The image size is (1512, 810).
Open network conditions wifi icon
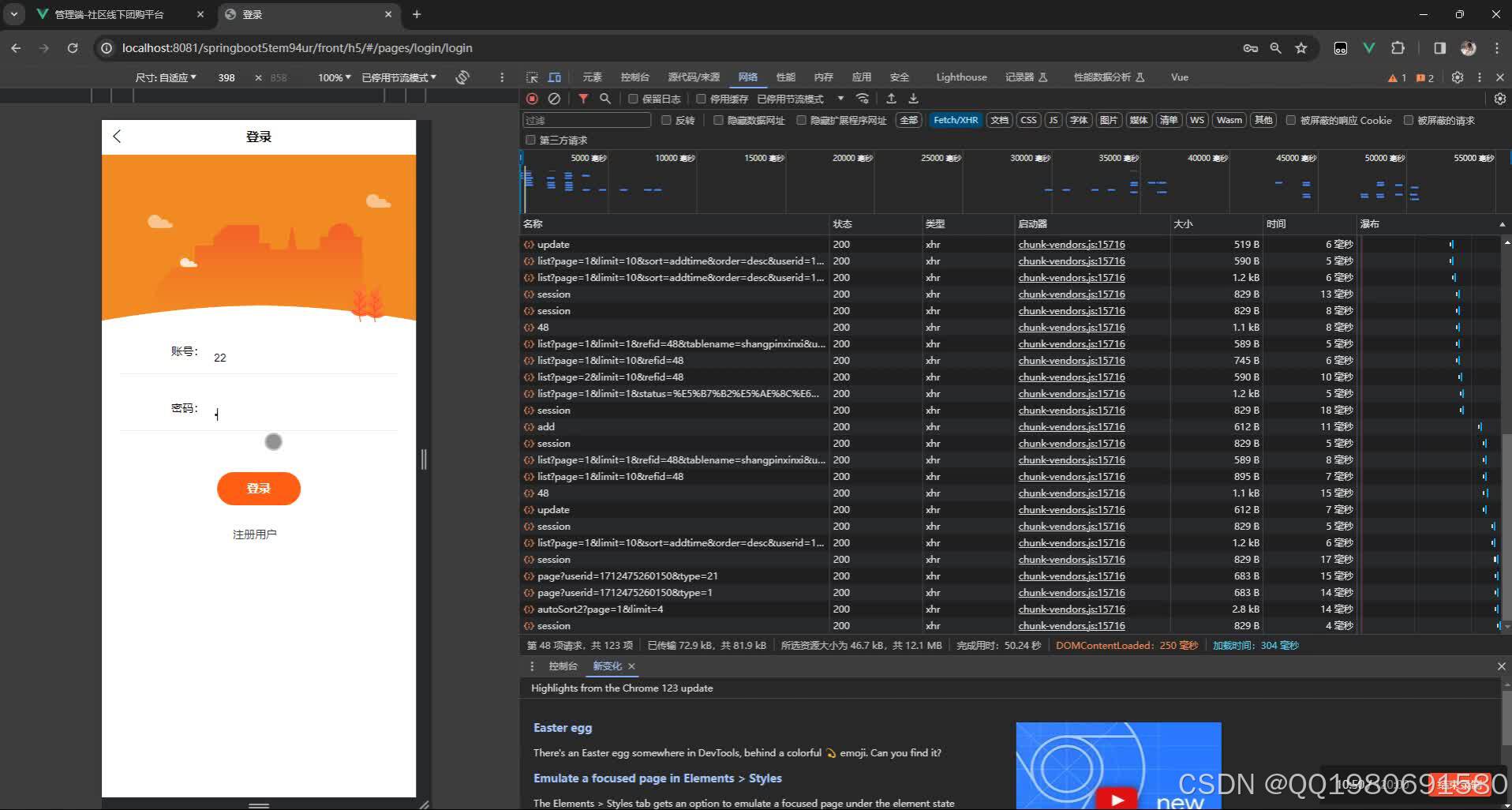(863, 99)
